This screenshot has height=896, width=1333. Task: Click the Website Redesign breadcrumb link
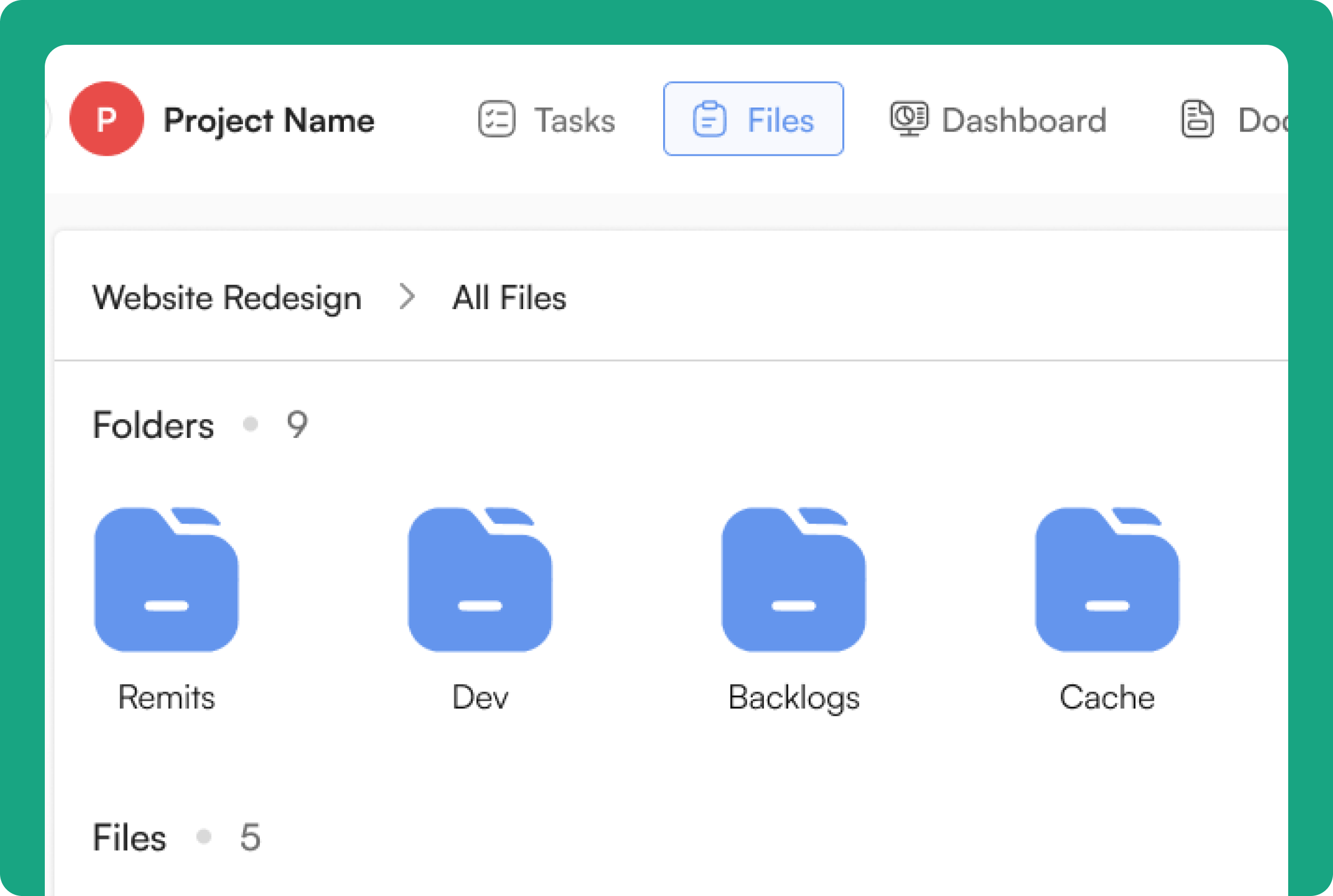[227, 297]
